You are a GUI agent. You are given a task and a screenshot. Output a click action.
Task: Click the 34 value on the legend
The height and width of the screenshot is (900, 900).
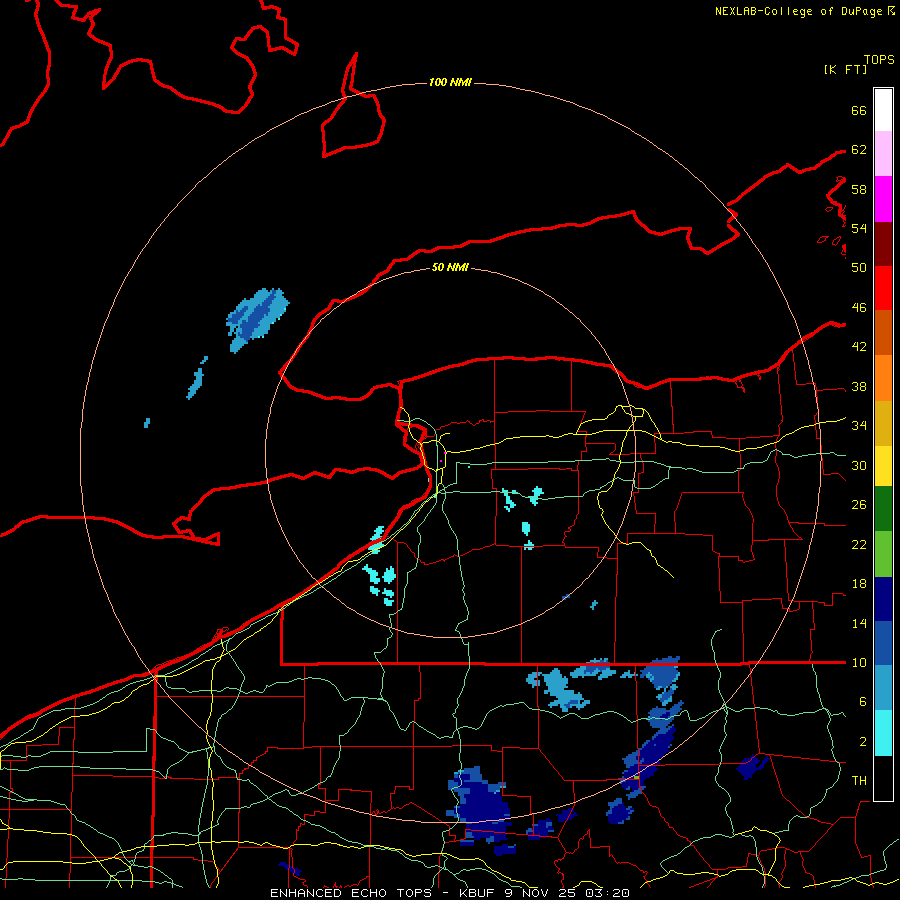tap(859, 425)
